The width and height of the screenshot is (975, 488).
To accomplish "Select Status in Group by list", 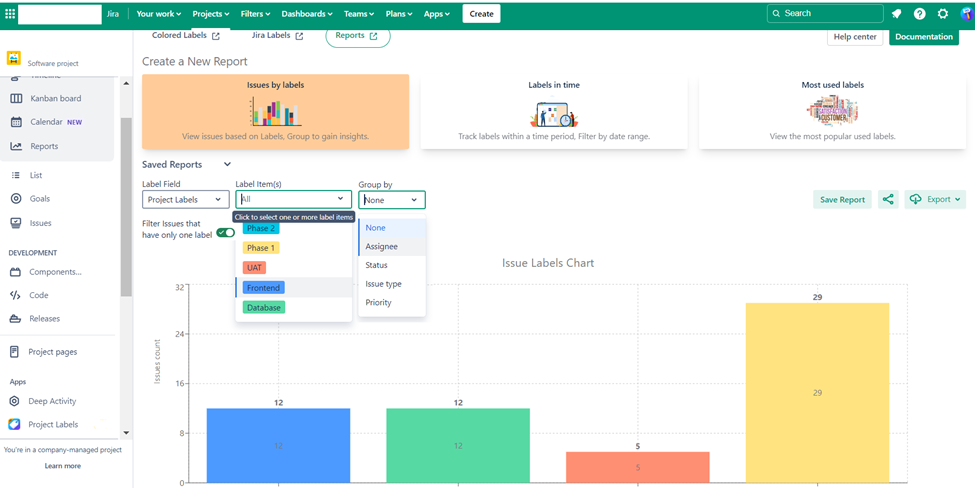I will pyautogui.click(x=392, y=265).
